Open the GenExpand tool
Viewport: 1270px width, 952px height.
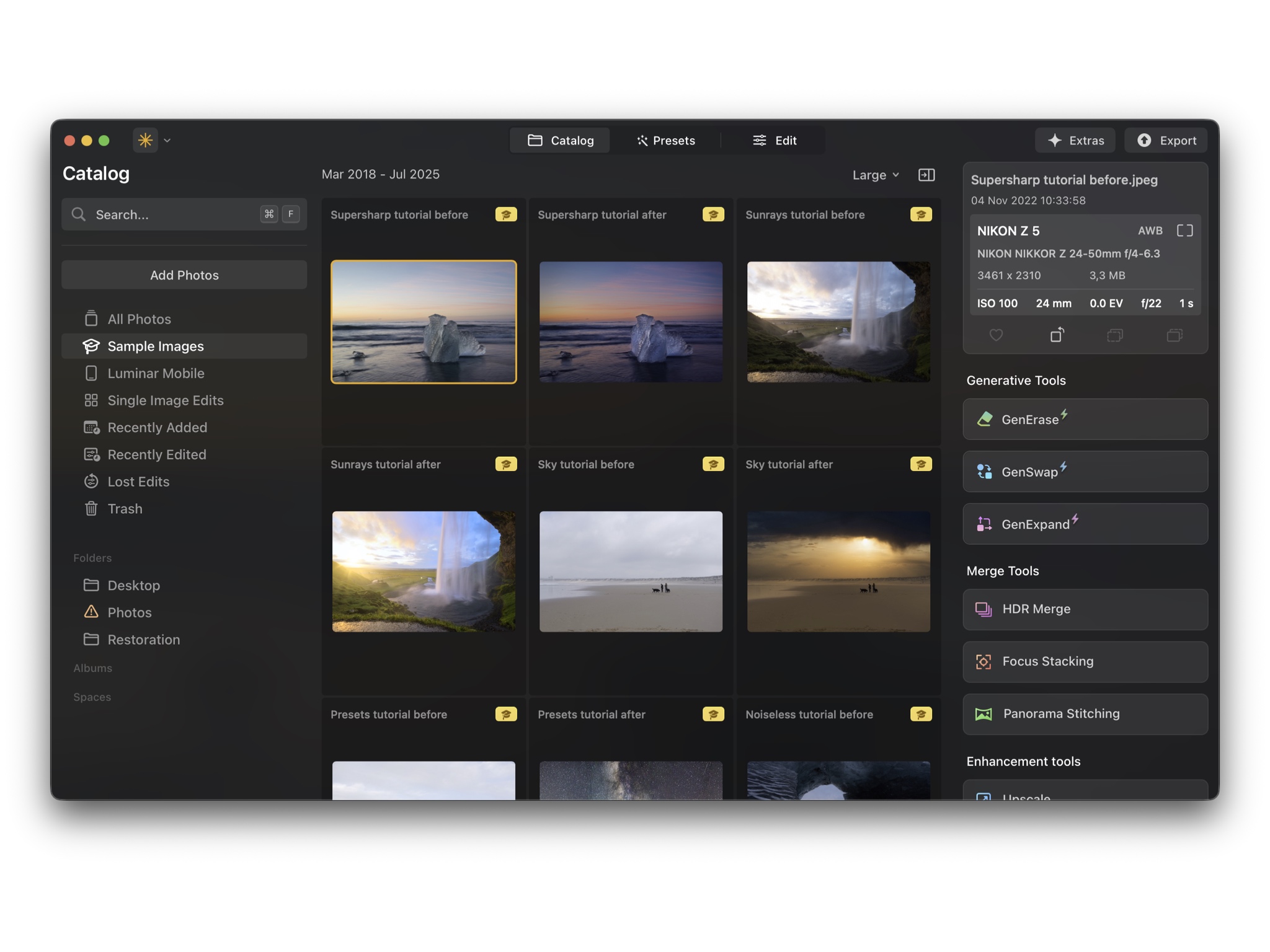1085,524
